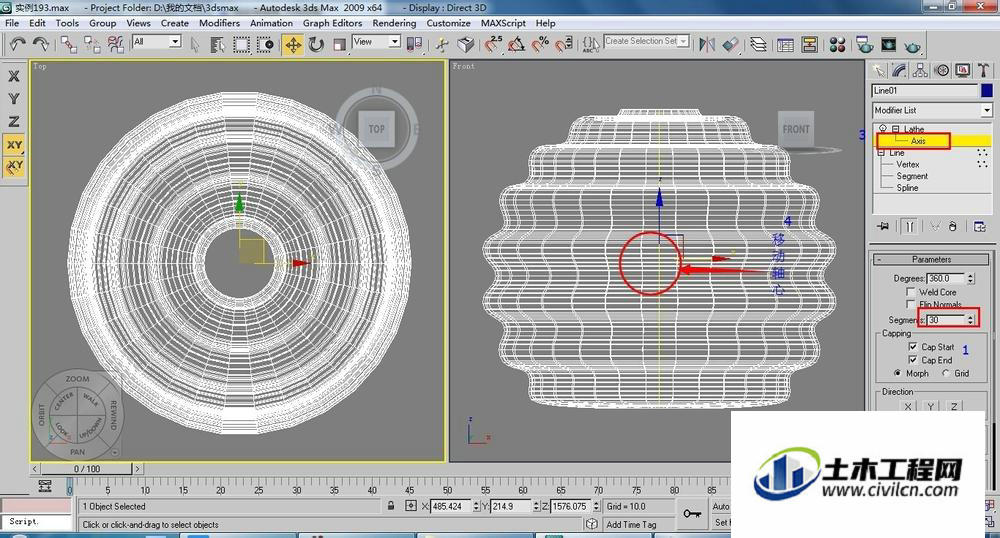Enable the Weld Core checkbox
Image resolution: width=1000 pixels, height=538 pixels.
pyautogui.click(x=911, y=291)
